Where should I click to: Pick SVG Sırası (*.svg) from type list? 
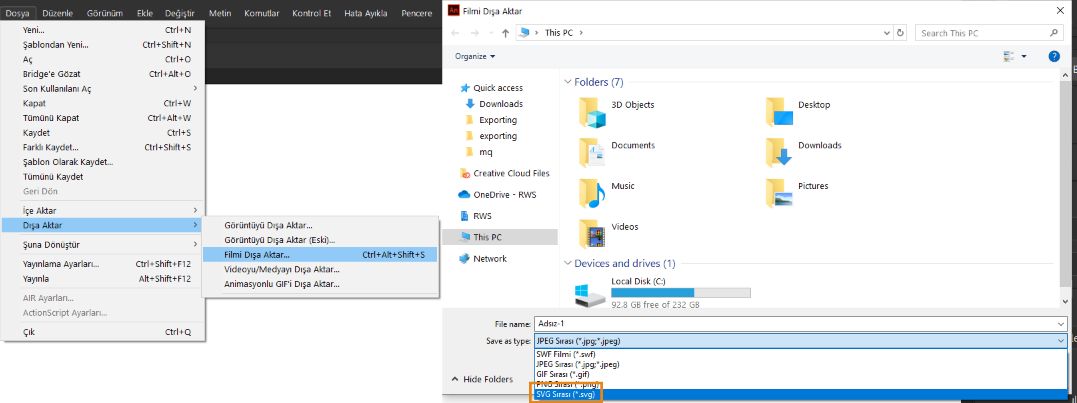[800, 394]
